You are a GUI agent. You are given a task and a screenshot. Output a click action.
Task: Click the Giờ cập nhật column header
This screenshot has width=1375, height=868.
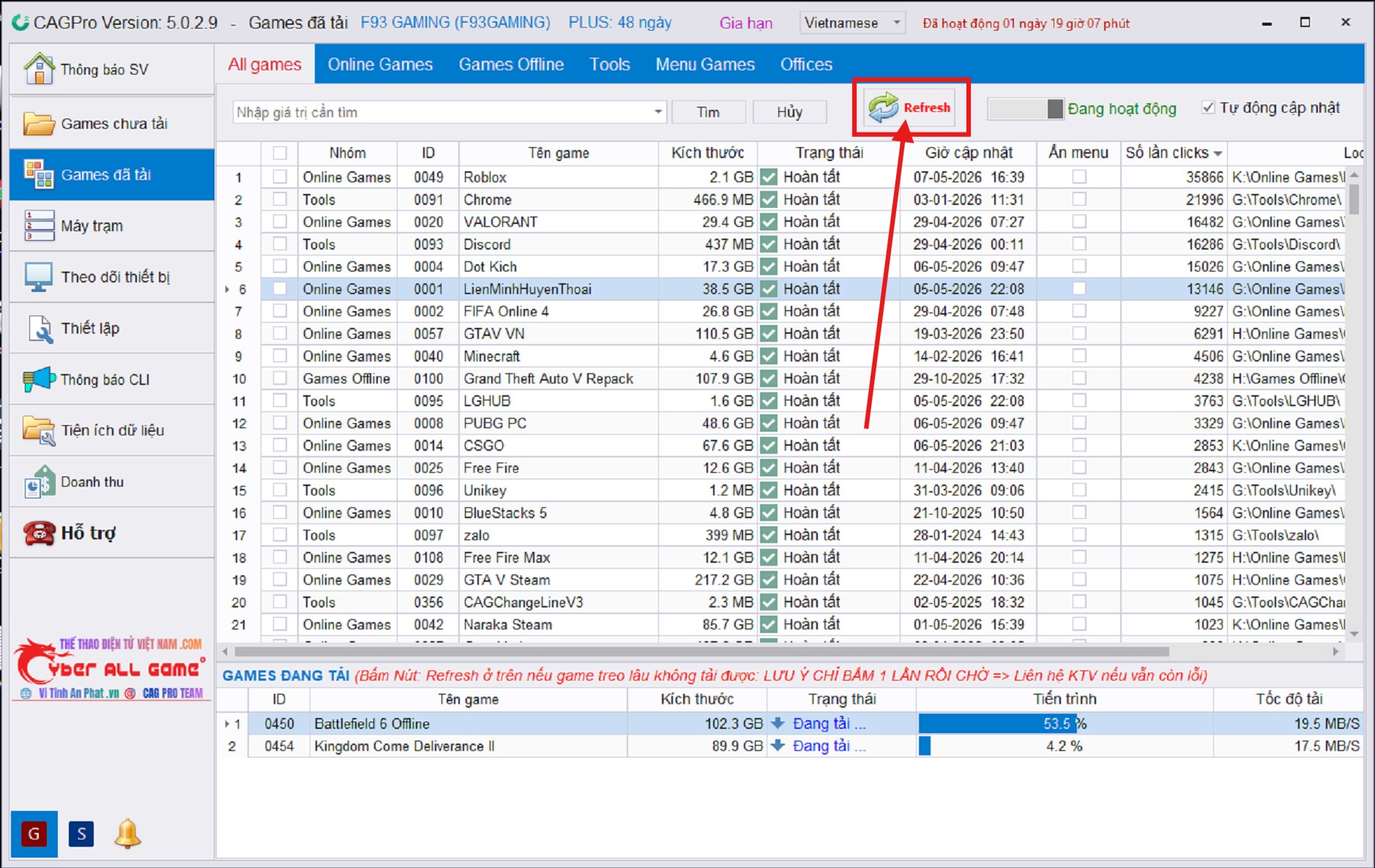[x=969, y=153]
